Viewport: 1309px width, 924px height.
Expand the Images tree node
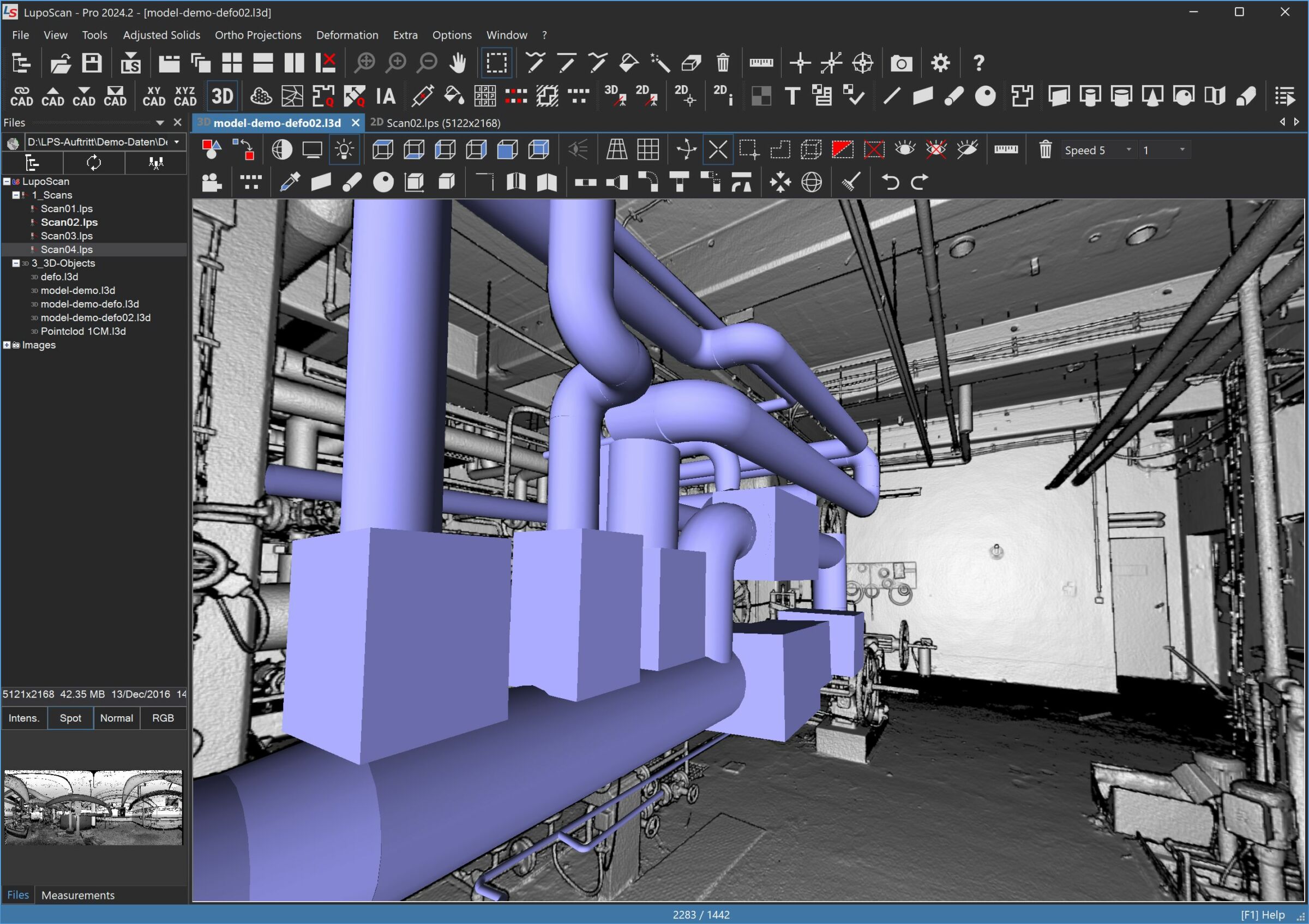pos(7,345)
